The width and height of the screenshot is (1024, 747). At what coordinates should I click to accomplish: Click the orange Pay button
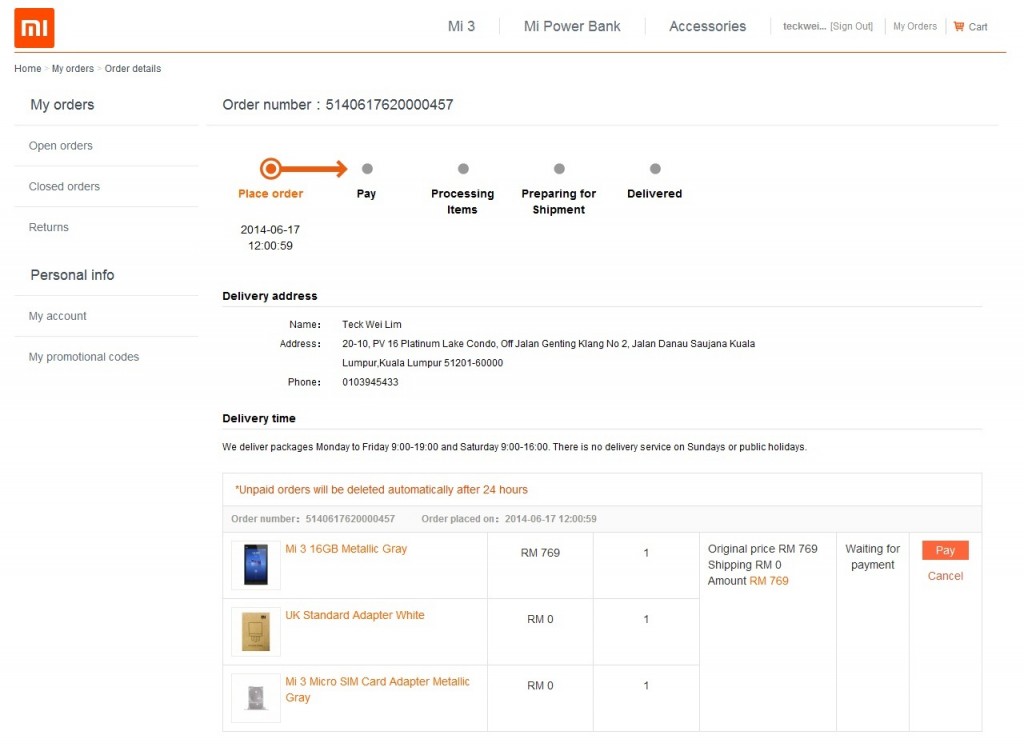(945, 550)
